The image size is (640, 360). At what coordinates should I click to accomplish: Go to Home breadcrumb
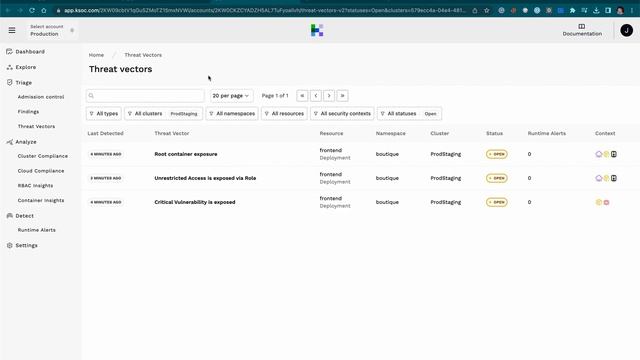(96, 55)
